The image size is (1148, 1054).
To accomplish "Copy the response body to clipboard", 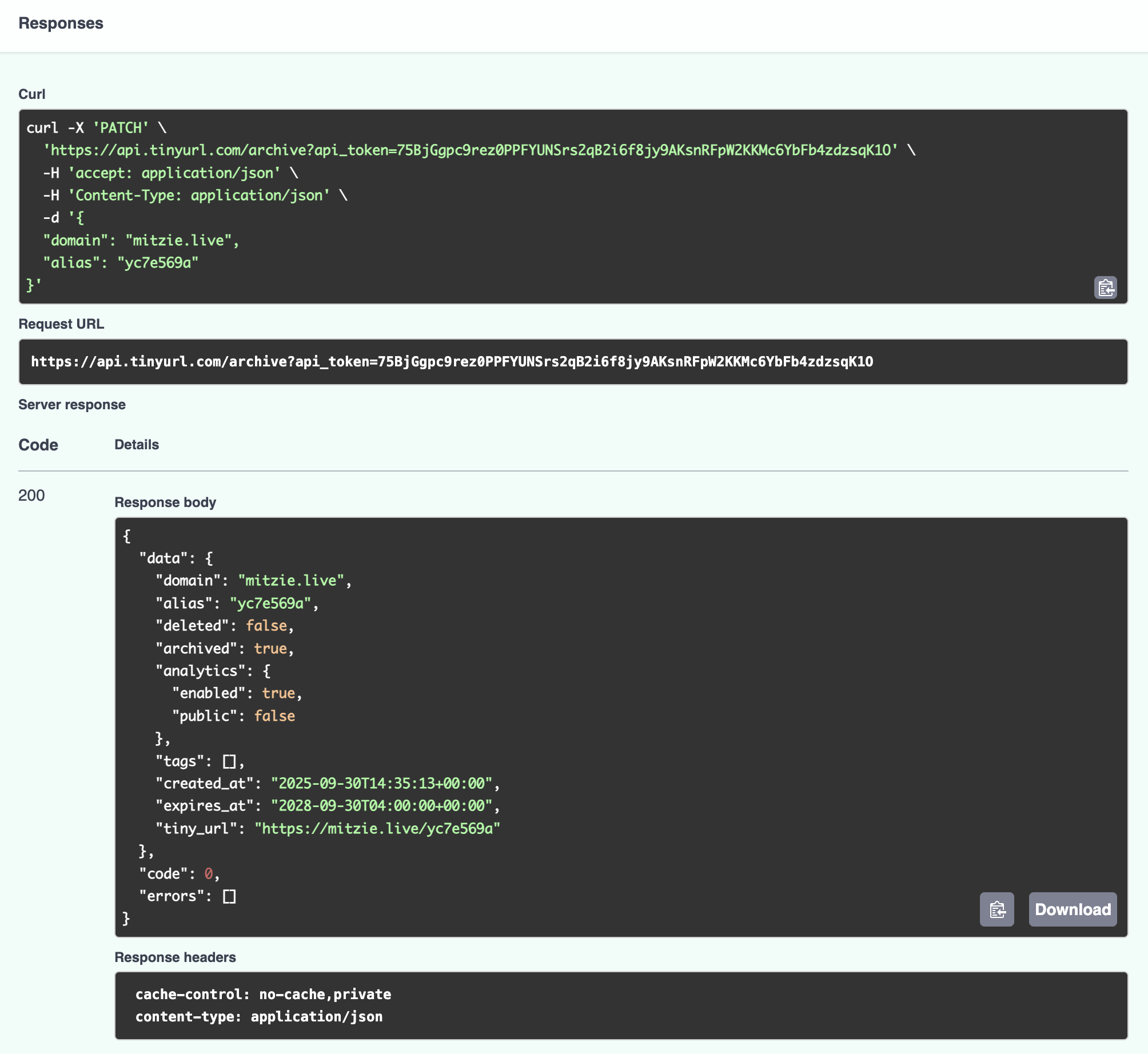I will [996, 909].
